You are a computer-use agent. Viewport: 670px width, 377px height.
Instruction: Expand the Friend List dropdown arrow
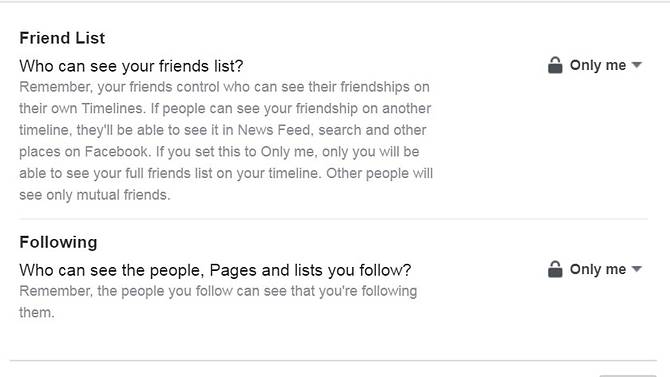[x=637, y=65]
